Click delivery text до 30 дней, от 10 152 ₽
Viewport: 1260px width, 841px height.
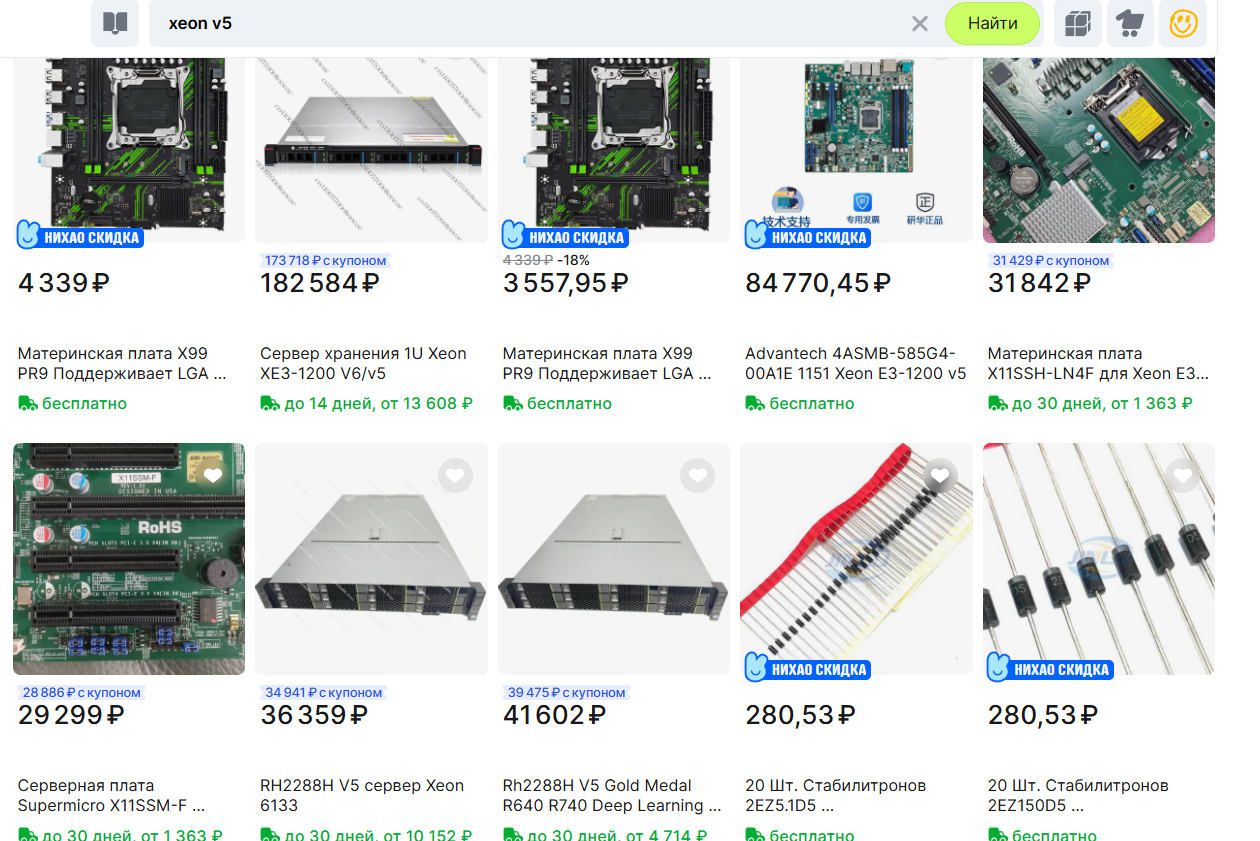click(378, 835)
